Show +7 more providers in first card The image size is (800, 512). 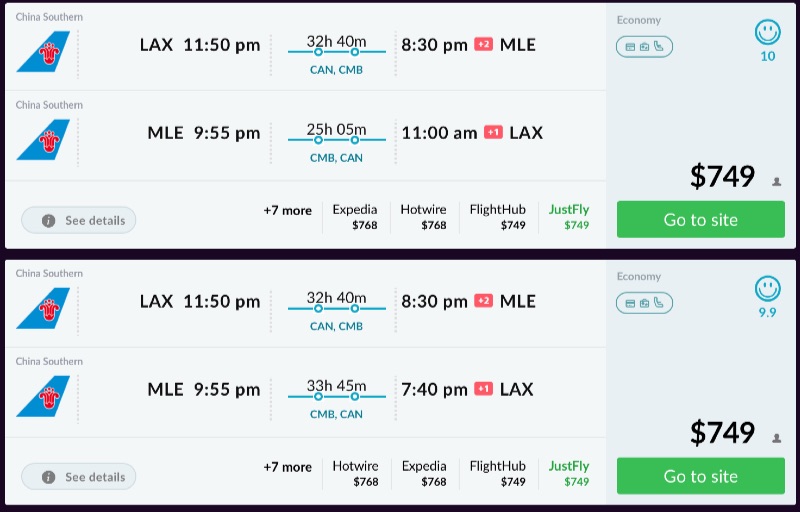coord(287,210)
